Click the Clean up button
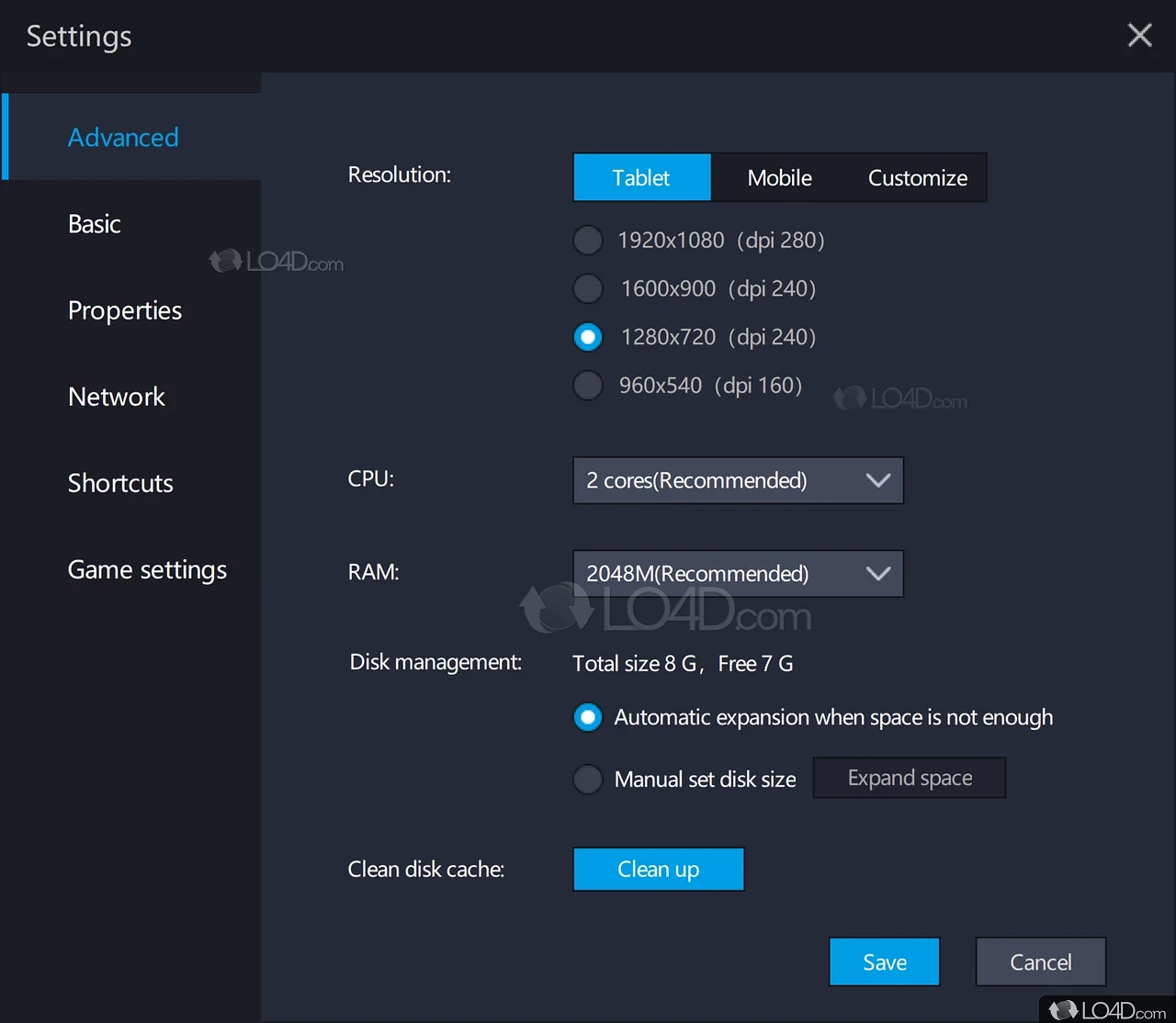 [x=658, y=869]
